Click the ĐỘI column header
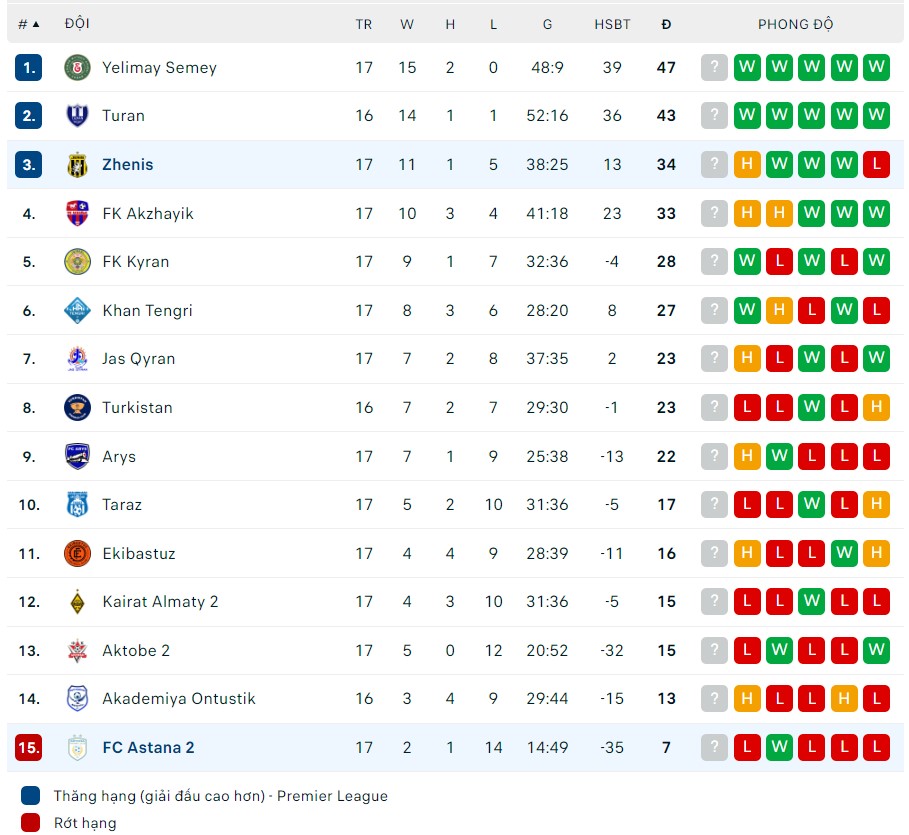Image resolution: width=909 pixels, height=835 pixels. click(76, 24)
